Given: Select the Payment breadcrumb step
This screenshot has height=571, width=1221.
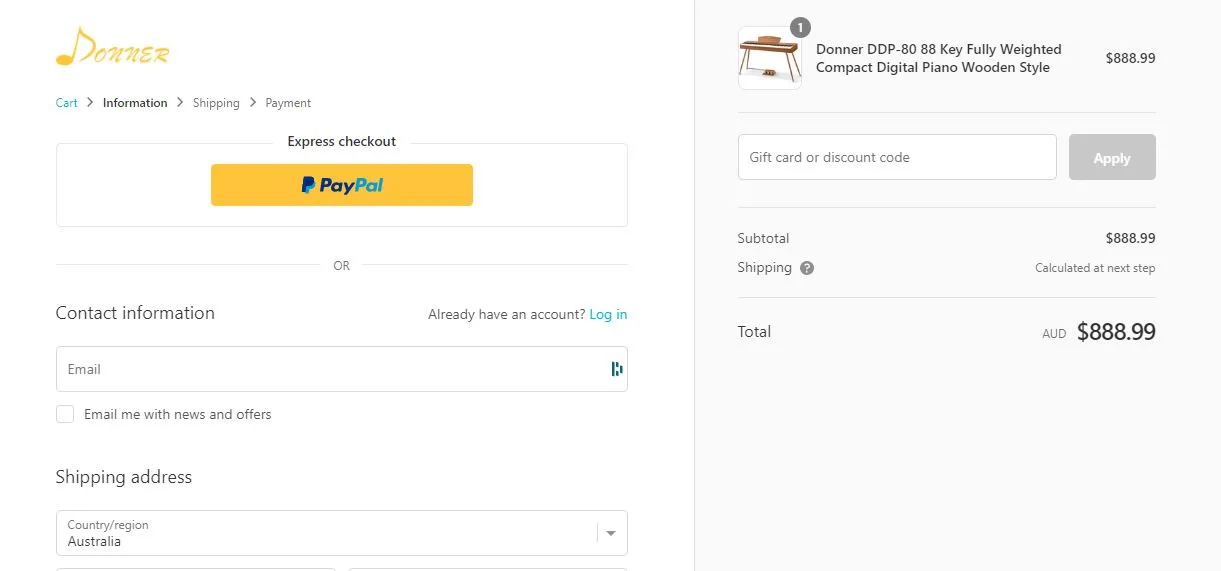Looking at the screenshot, I should 288,103.
